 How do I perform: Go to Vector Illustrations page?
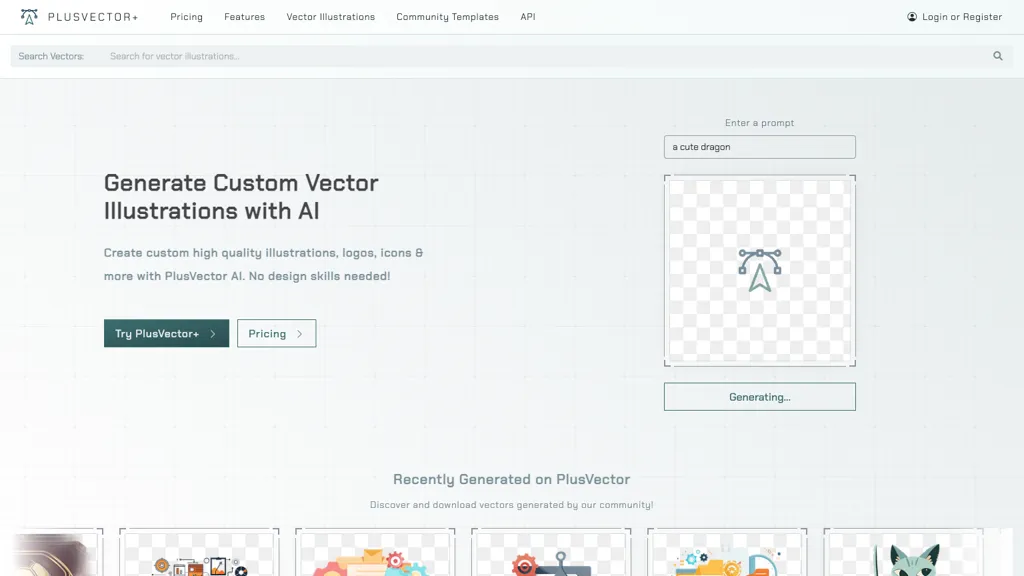tap(330, 17)
